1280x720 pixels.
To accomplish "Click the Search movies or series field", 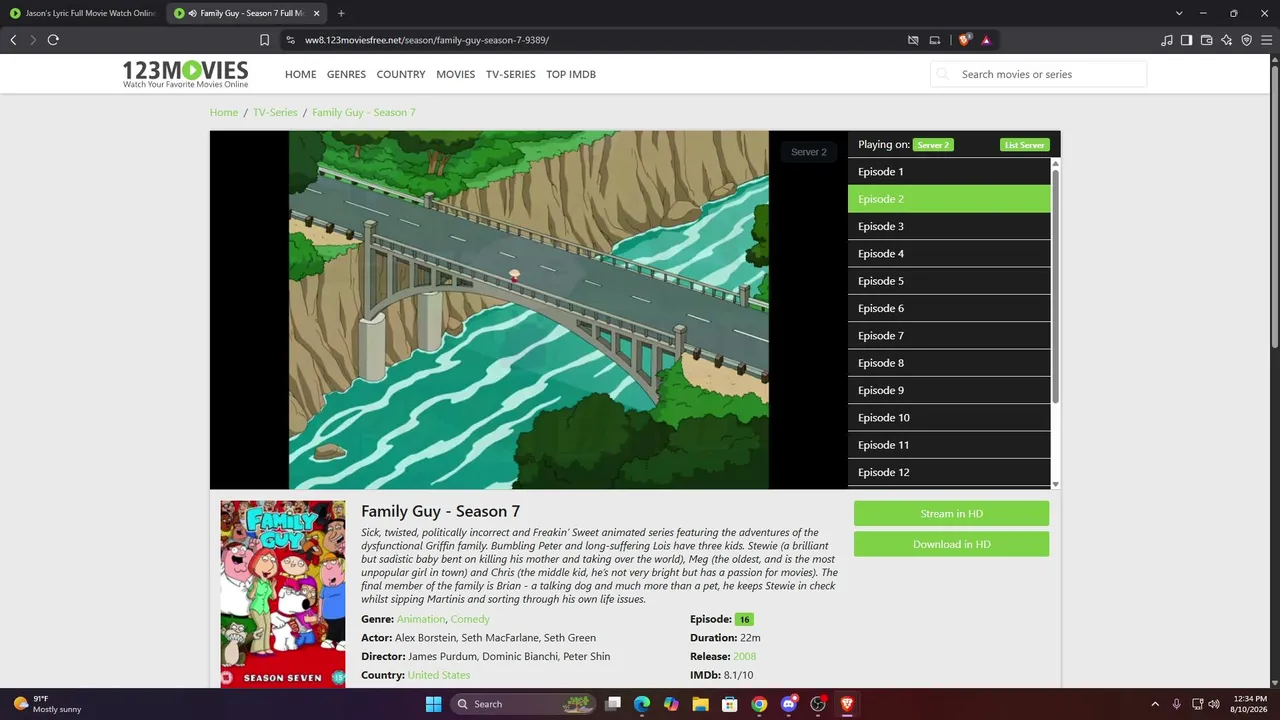I will pyautogui.click(x=1038, y=74).
